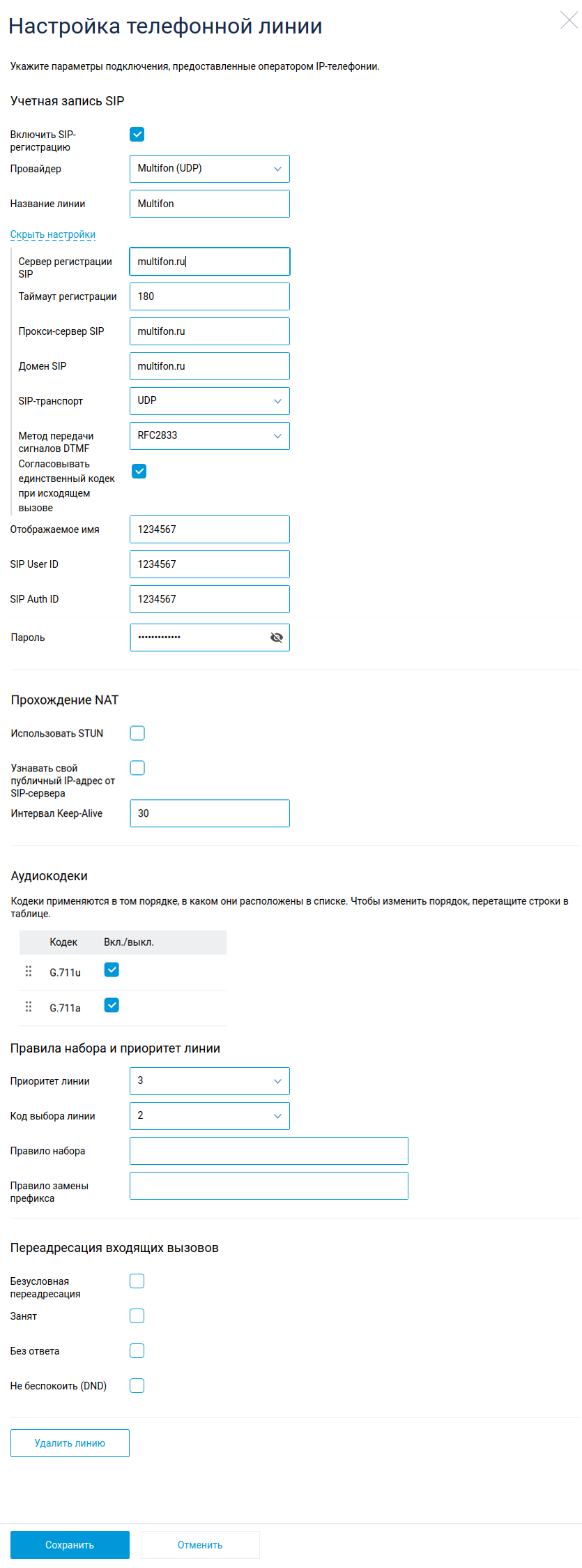
Task: Click the 'Скрыть настройки' link
Action: coord(53,235)
